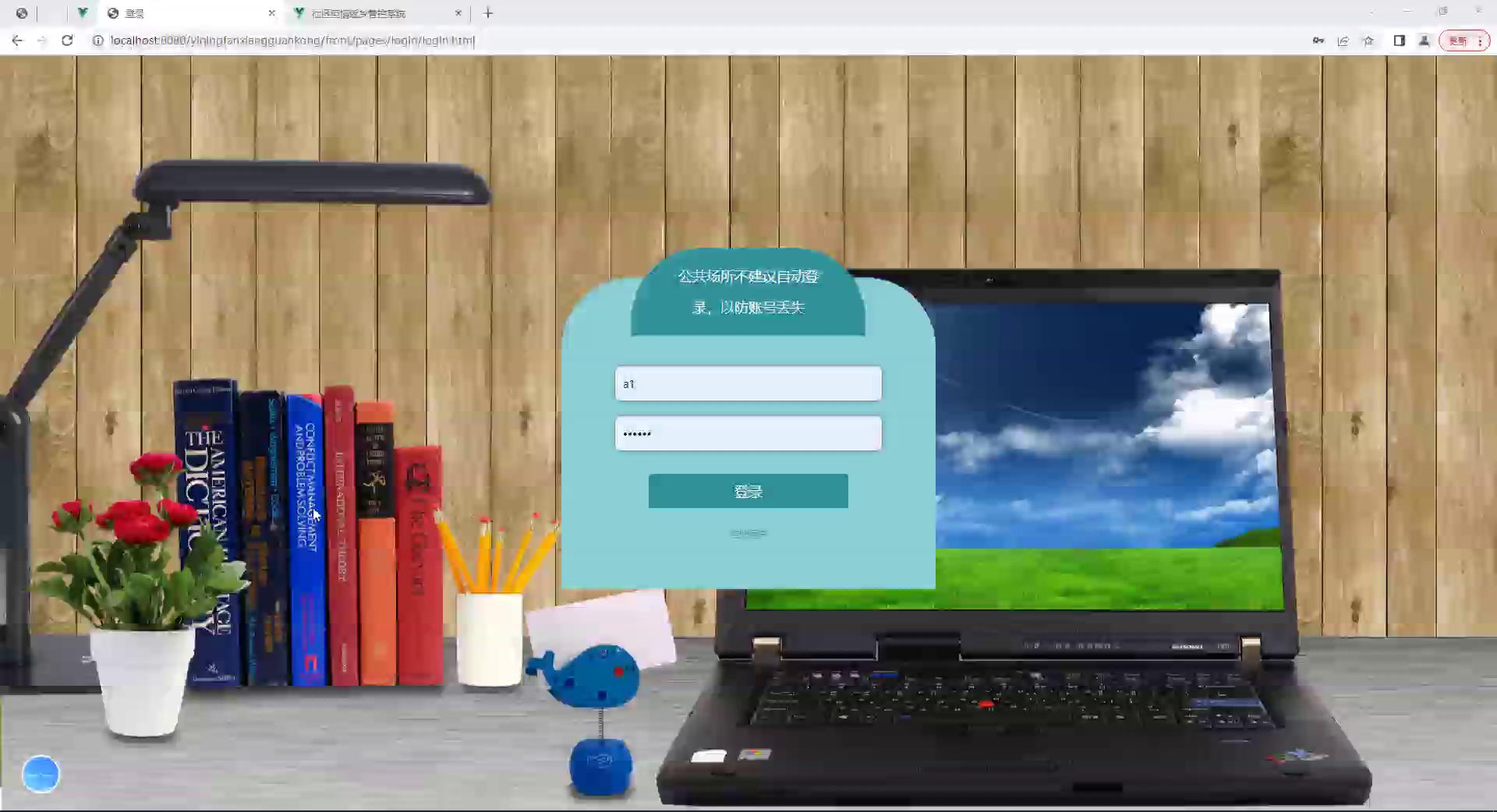Click the browser forward arrow
Screen dimensions: 1497x812
42,41
